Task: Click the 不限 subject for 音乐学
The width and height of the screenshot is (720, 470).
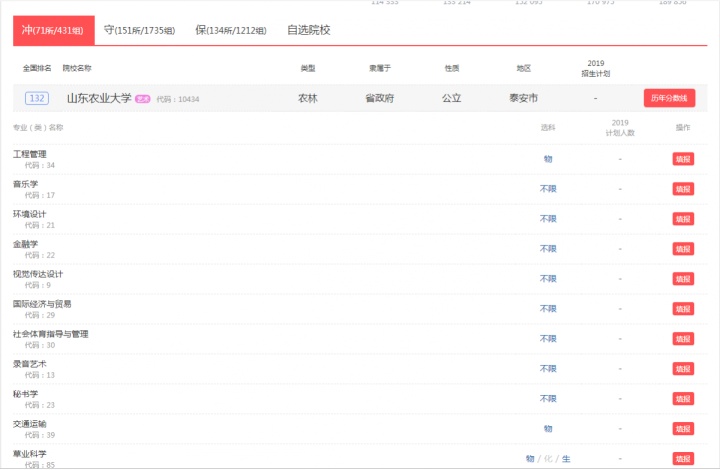Action: coord(548,189)
